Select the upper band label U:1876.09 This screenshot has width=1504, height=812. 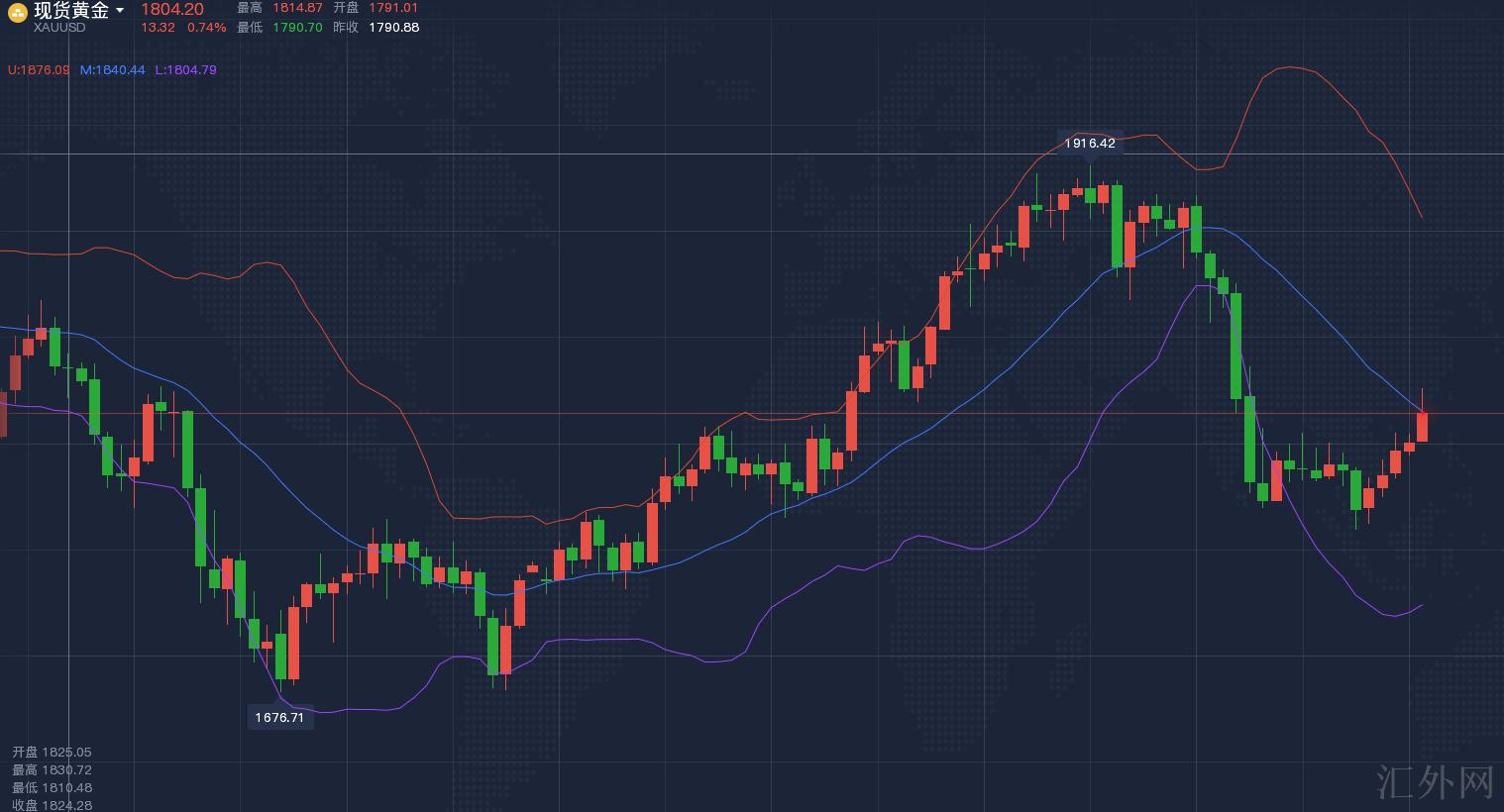tap(39, 70)
